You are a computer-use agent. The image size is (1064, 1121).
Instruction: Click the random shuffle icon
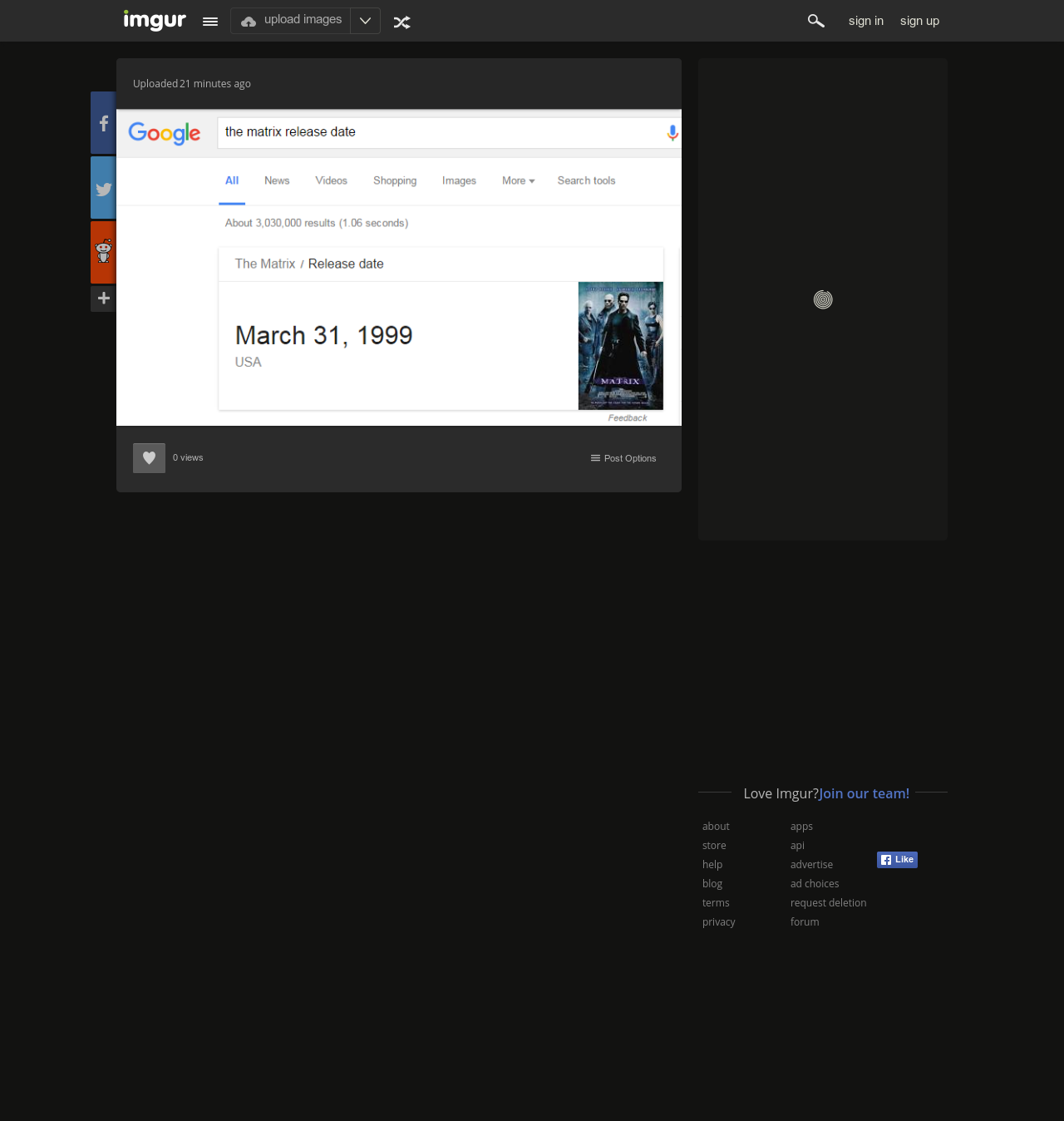pyautogui.click(x=402, y=22)
